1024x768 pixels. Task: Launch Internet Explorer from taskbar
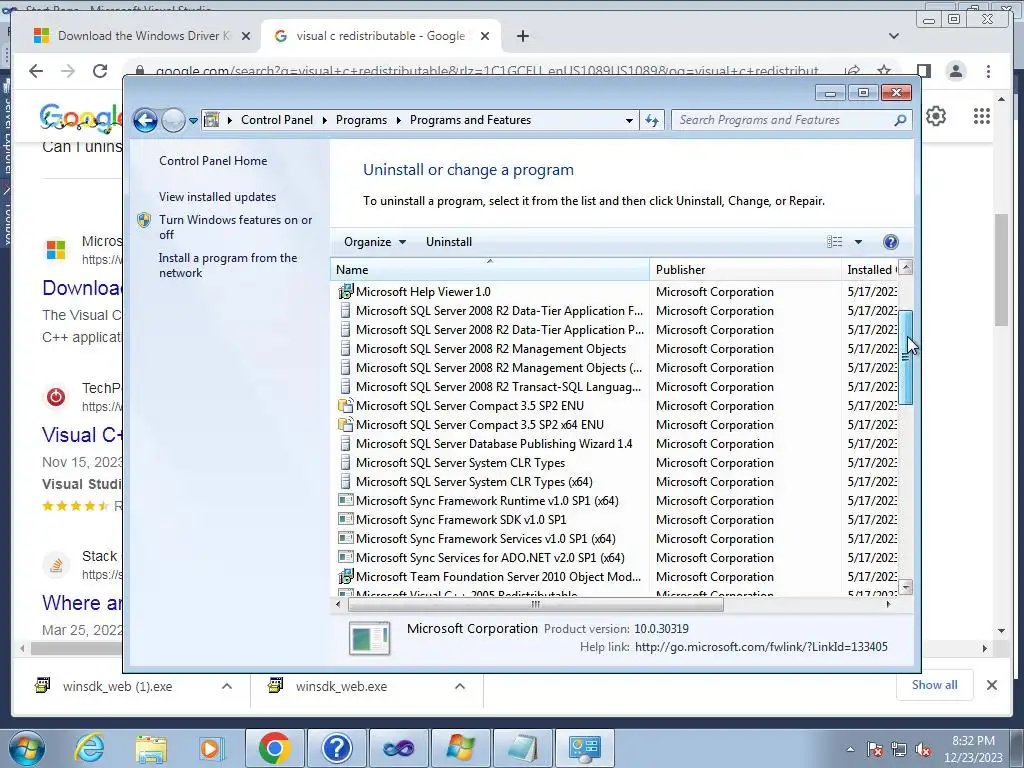click(89, 748)
